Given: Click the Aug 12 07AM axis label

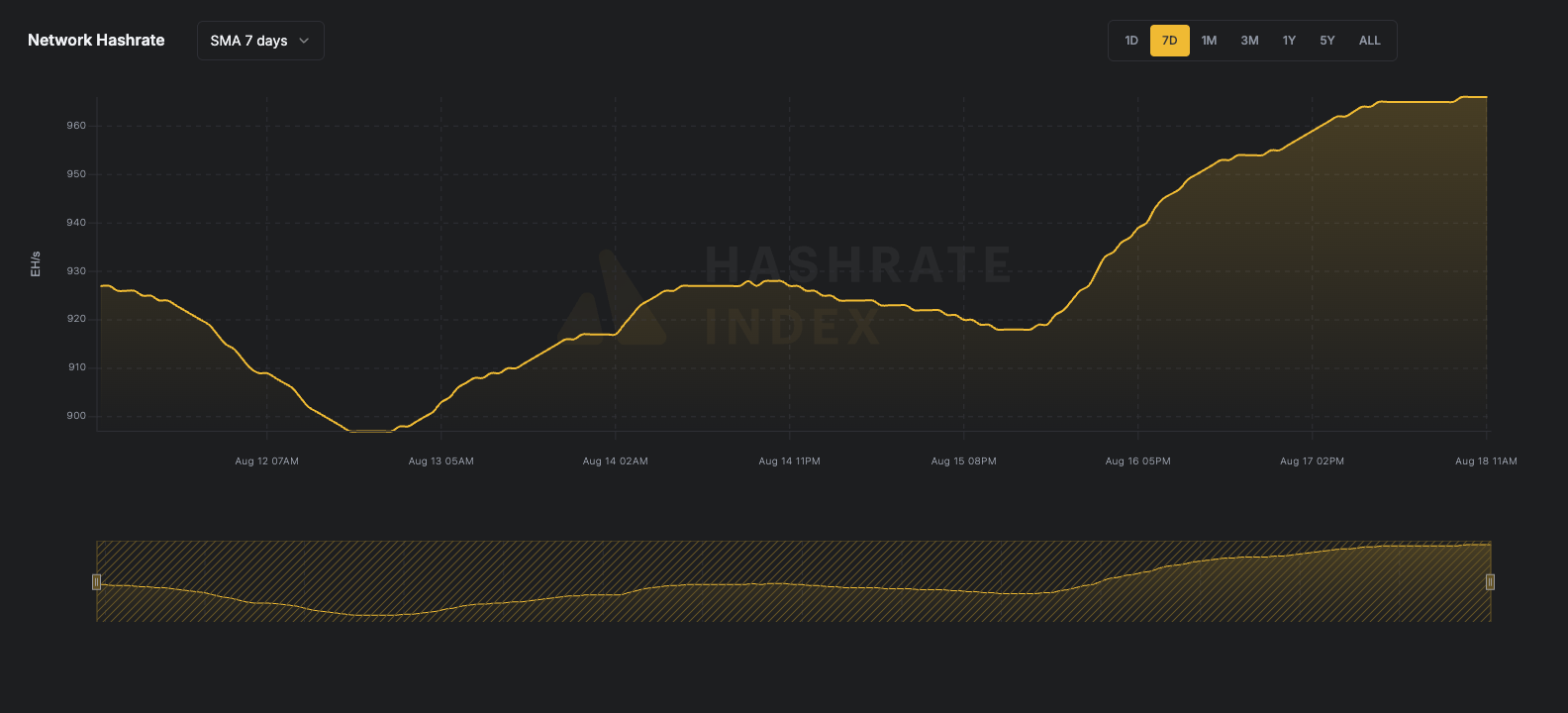Looking at the screenshot, I should click(x=266, y=461).
